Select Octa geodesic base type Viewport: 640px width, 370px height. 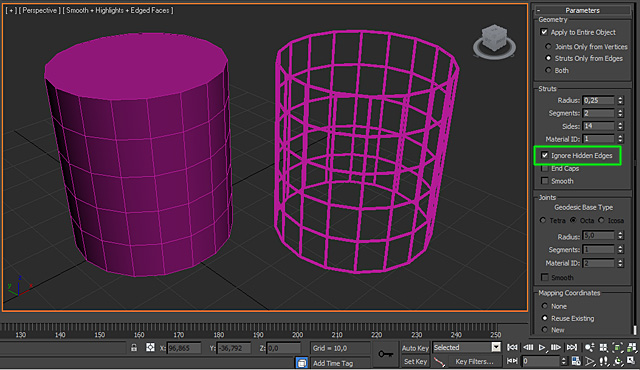573,220
